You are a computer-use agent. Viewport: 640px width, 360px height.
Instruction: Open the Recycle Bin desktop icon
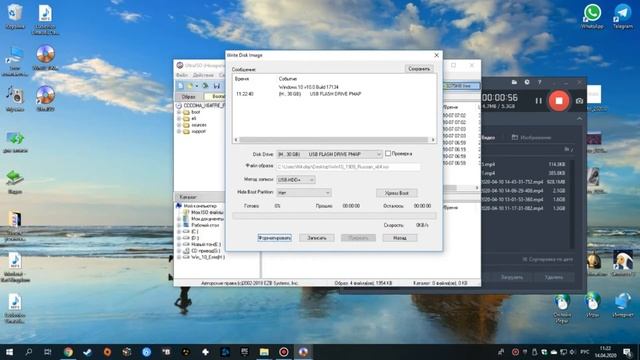[x=15, y=16]
